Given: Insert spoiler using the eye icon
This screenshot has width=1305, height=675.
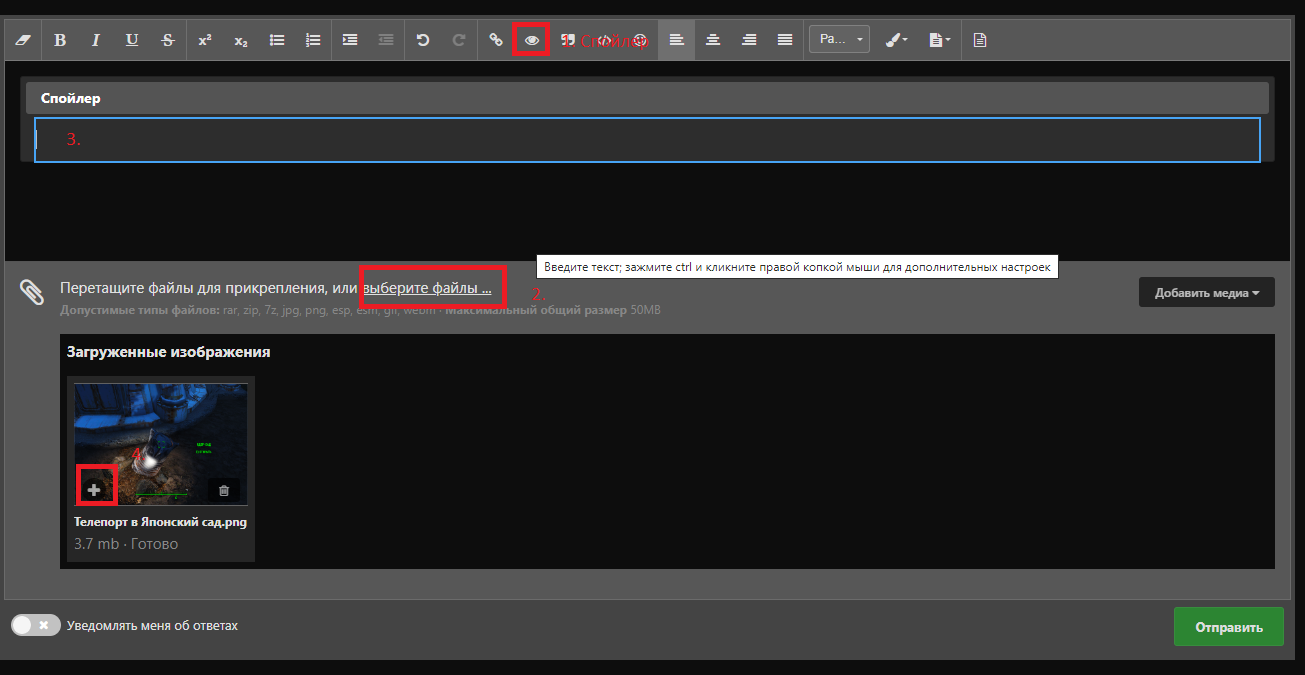Looking at the screenshot, I should coord(532,40).
